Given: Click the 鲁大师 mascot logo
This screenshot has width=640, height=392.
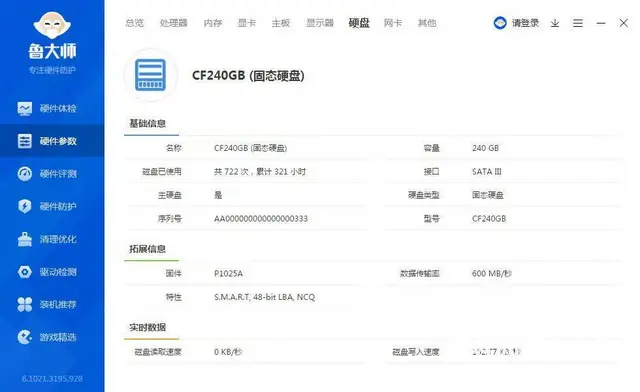Looking at the screenshot, I should tap(52, 25).
